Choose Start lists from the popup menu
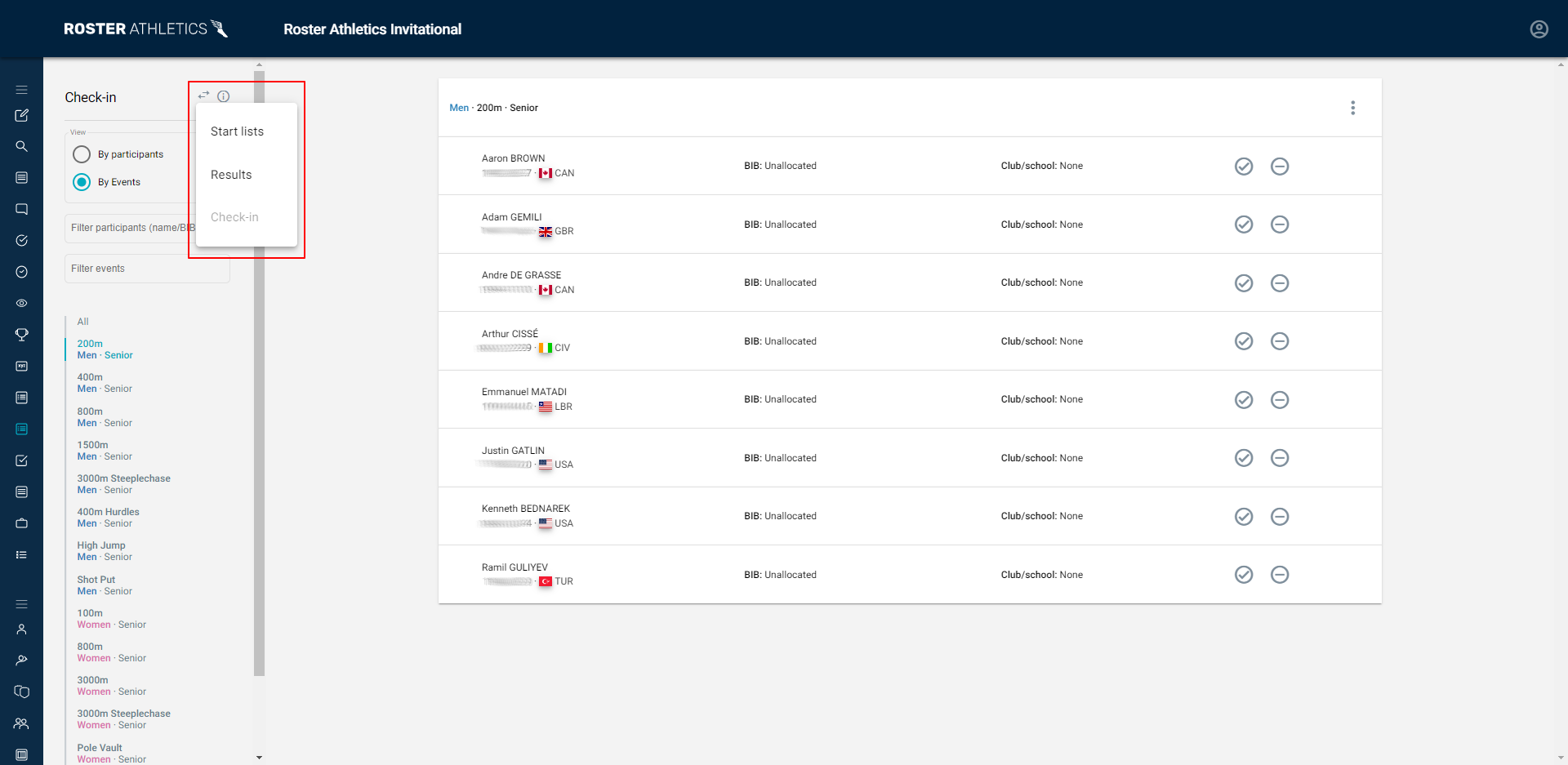1568x765 pixels. coord(247,131)
